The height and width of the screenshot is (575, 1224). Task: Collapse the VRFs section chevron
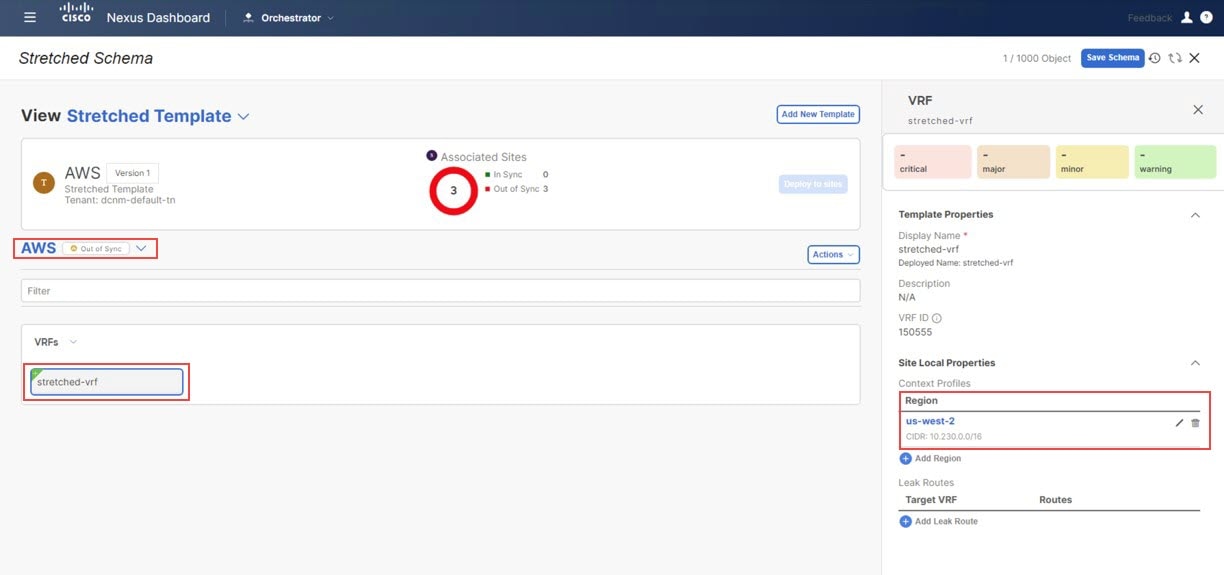tap(73, 342)
